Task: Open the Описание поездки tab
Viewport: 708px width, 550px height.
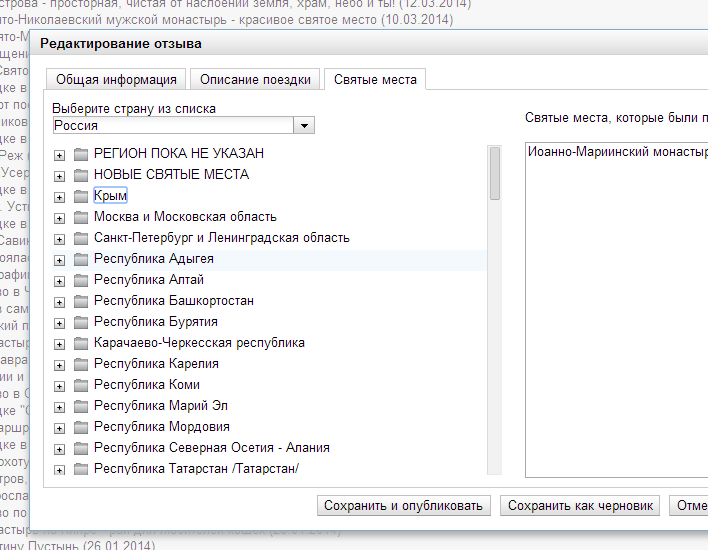Action: tap(256, 80)
